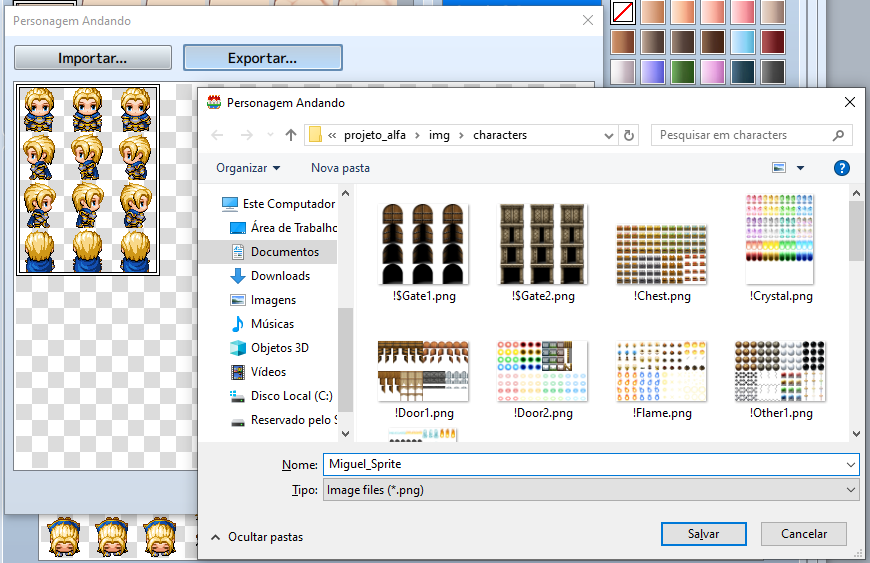Click projeto_alfa in the address path
This screenshot has height=563, width=870.
(375, 135)
